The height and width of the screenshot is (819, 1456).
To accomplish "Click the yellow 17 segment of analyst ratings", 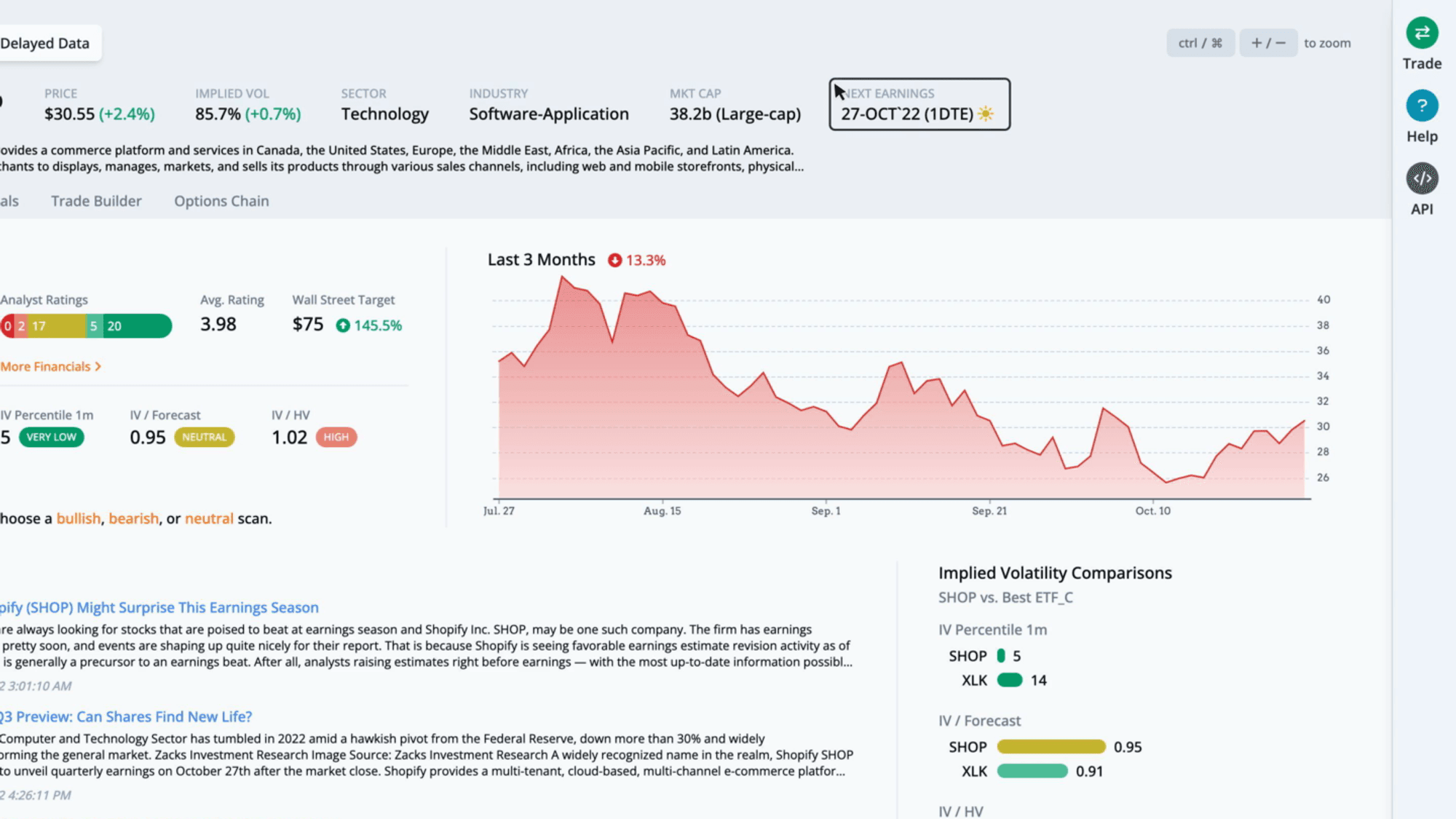I will [58, 325].
